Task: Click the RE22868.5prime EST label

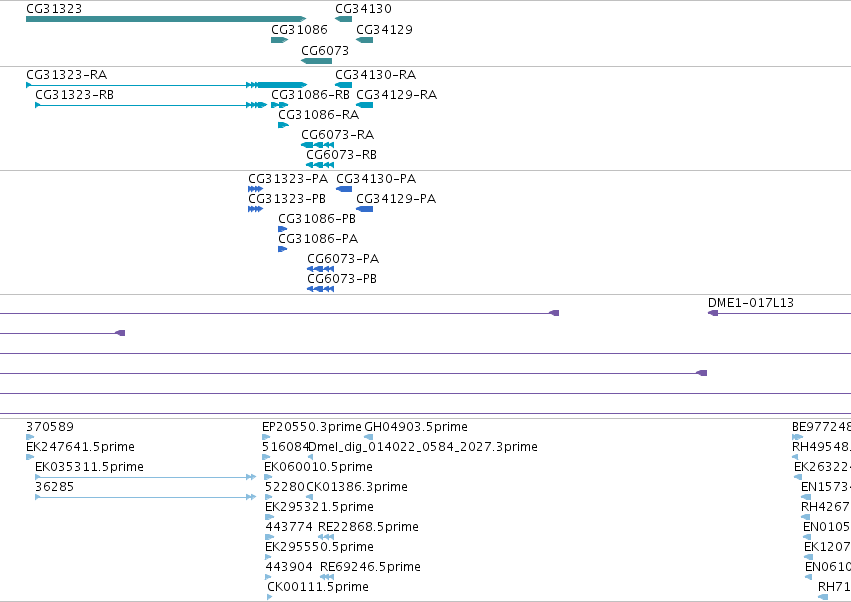Action: point(369,527)
